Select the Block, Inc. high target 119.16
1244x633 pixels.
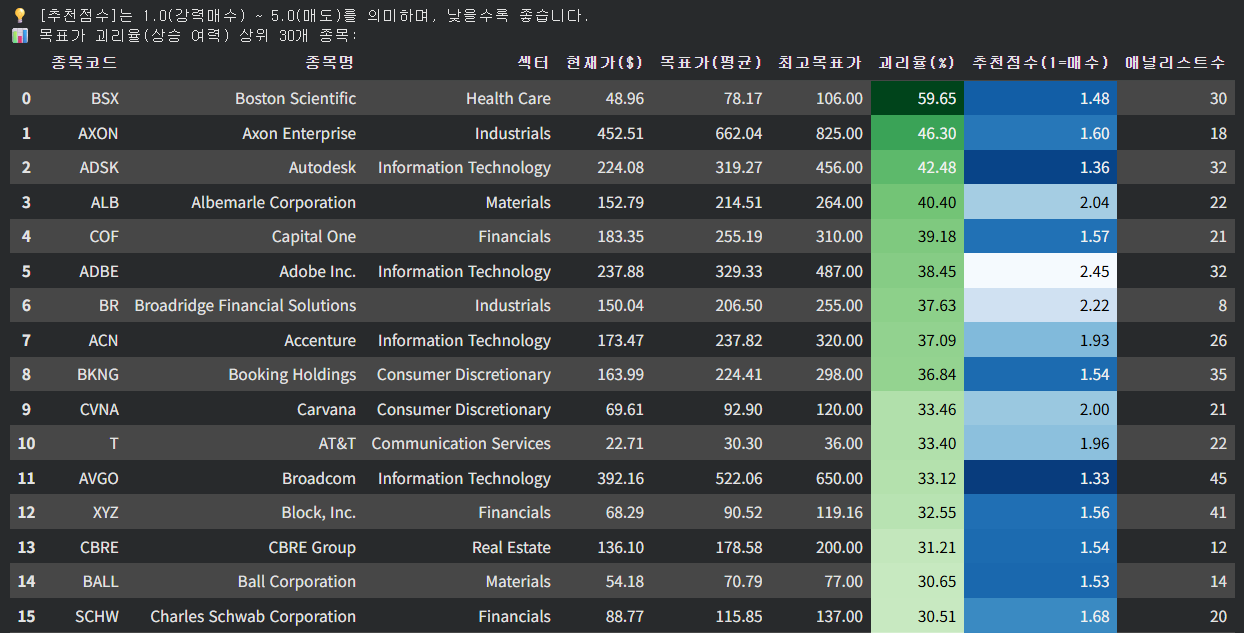click(839, 512)
